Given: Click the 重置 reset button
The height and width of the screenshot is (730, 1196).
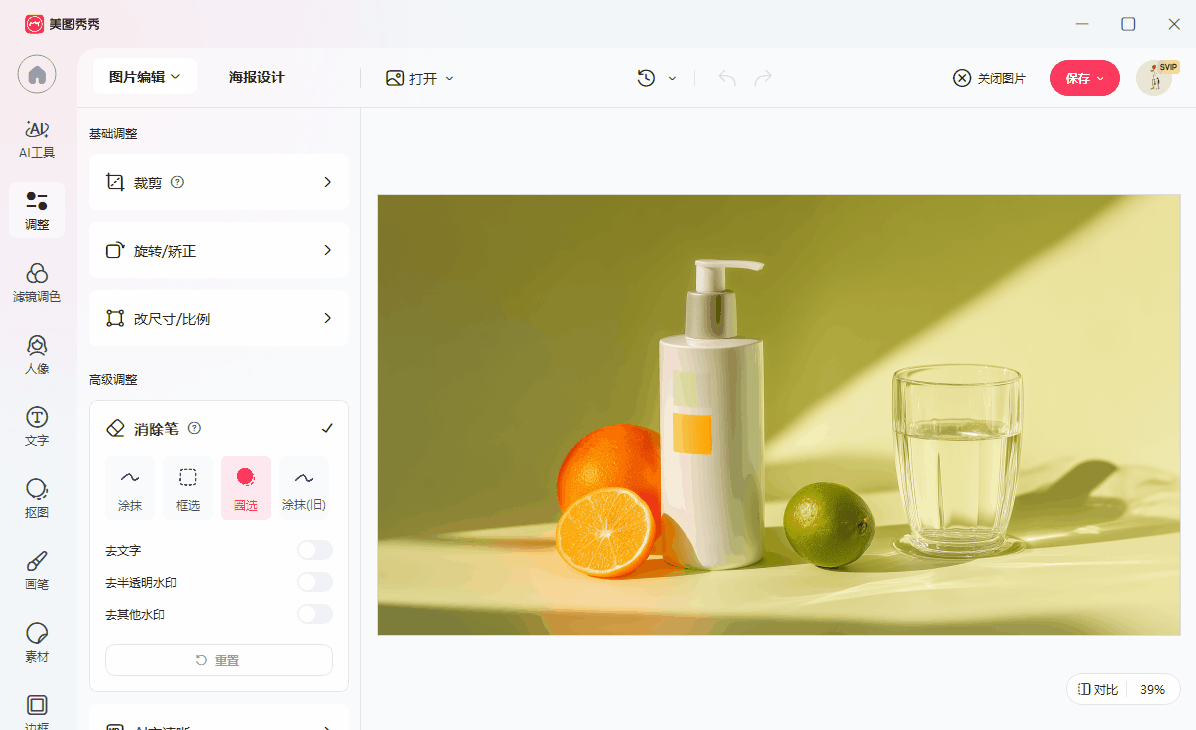Looking at the screenshot, I should pos(219,660).
